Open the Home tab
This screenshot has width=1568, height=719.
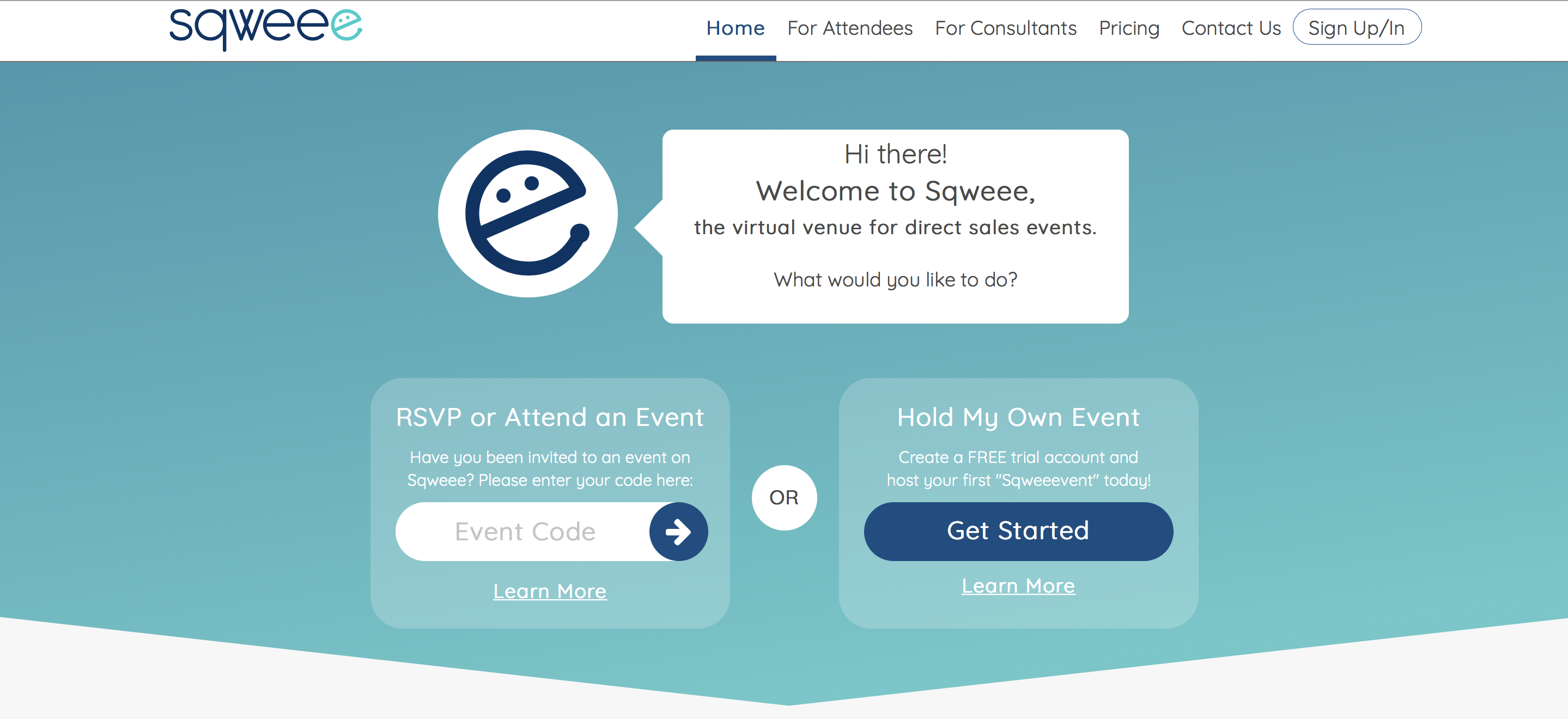coord(736,28)
